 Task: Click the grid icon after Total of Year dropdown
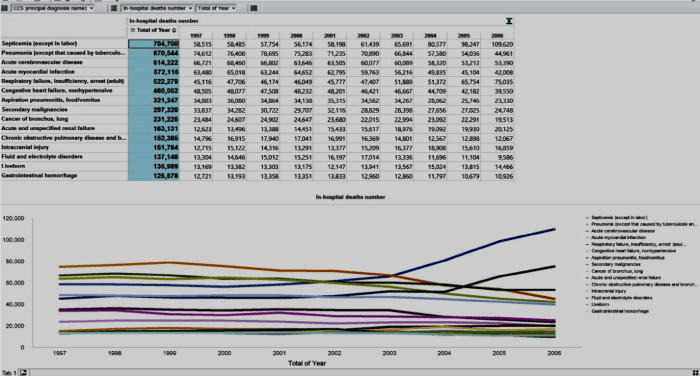[254, 8]
